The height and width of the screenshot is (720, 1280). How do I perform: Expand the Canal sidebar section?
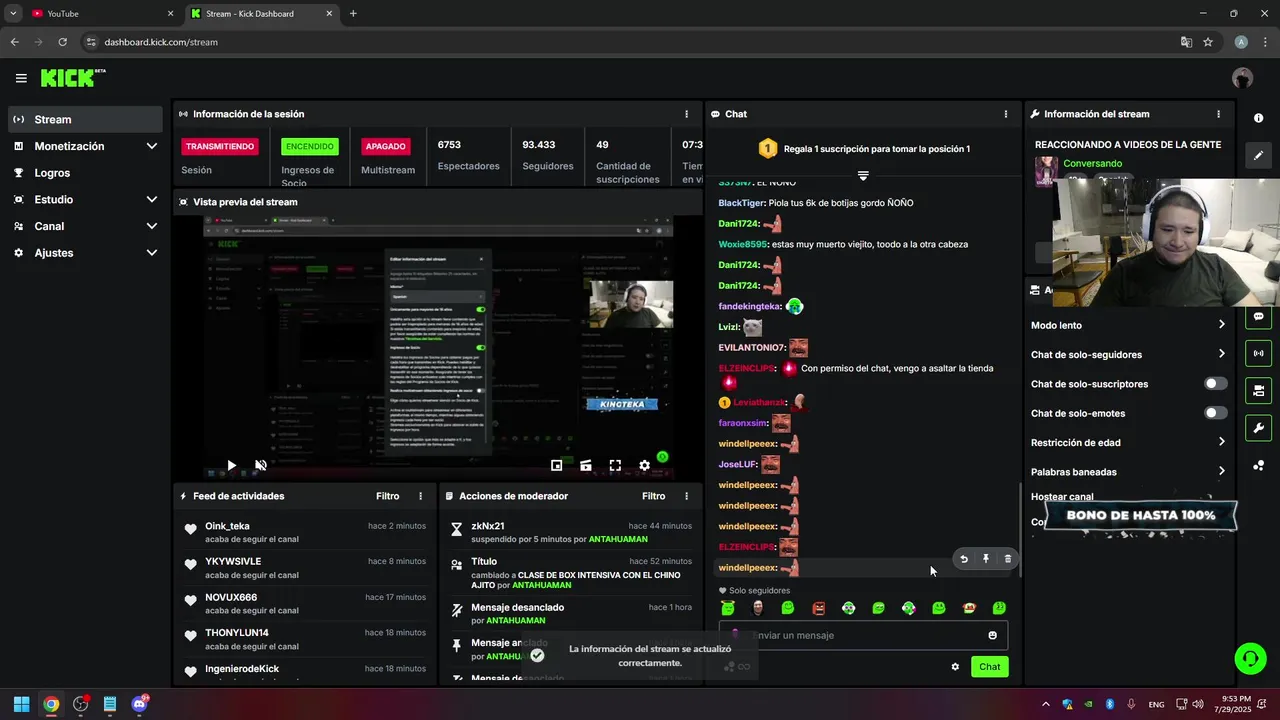click(x=84, y=226)
